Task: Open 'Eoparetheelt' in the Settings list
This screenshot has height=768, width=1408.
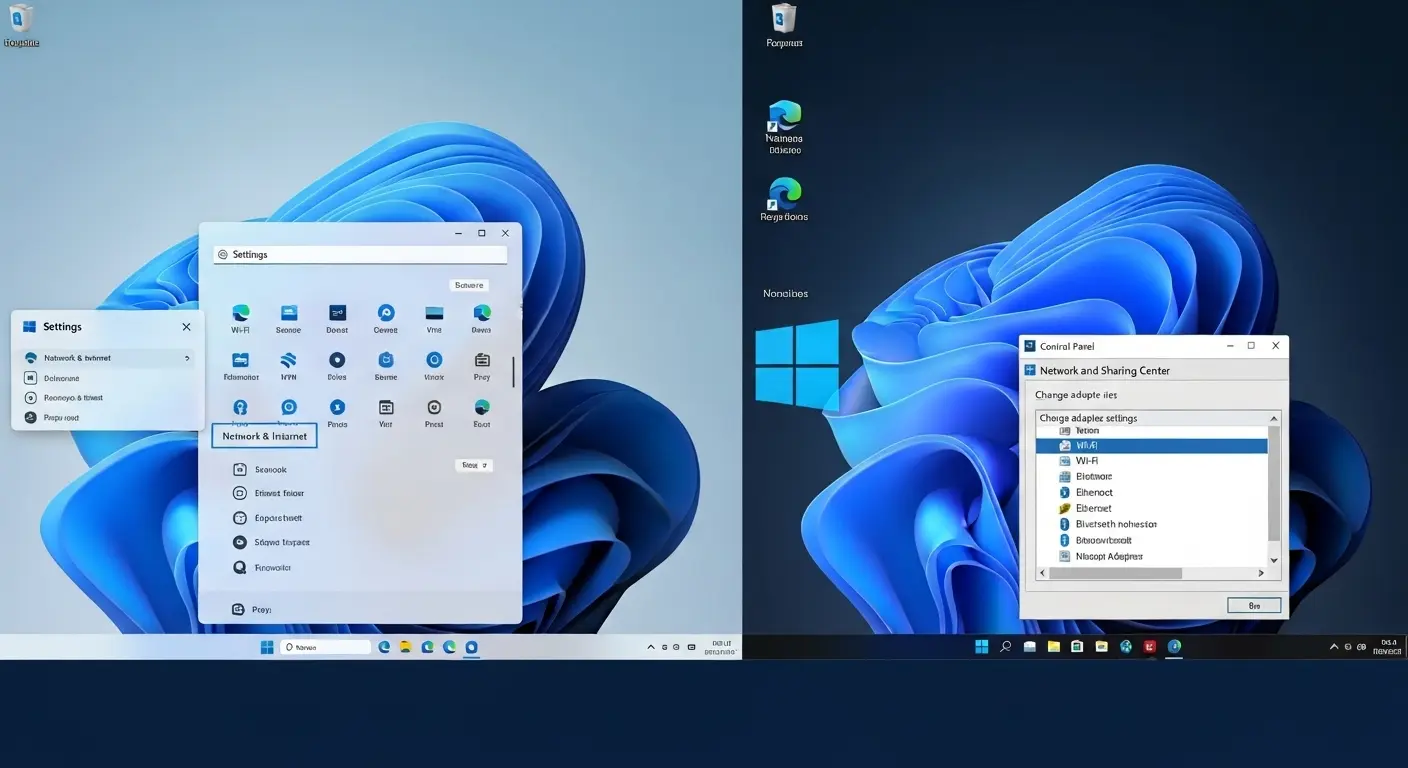Action: tap(267, 518)
